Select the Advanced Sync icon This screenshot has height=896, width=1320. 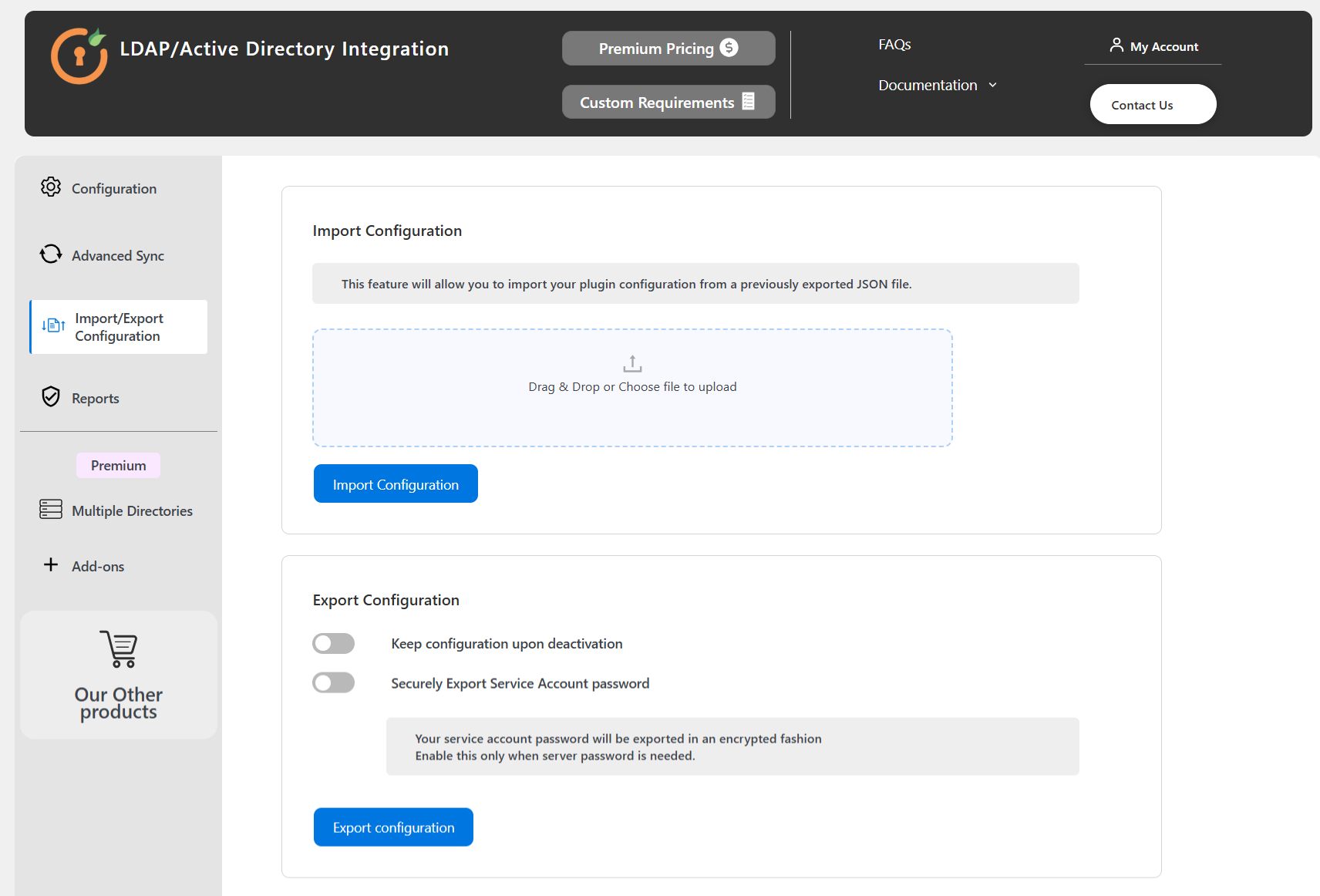tap(50, 254)
